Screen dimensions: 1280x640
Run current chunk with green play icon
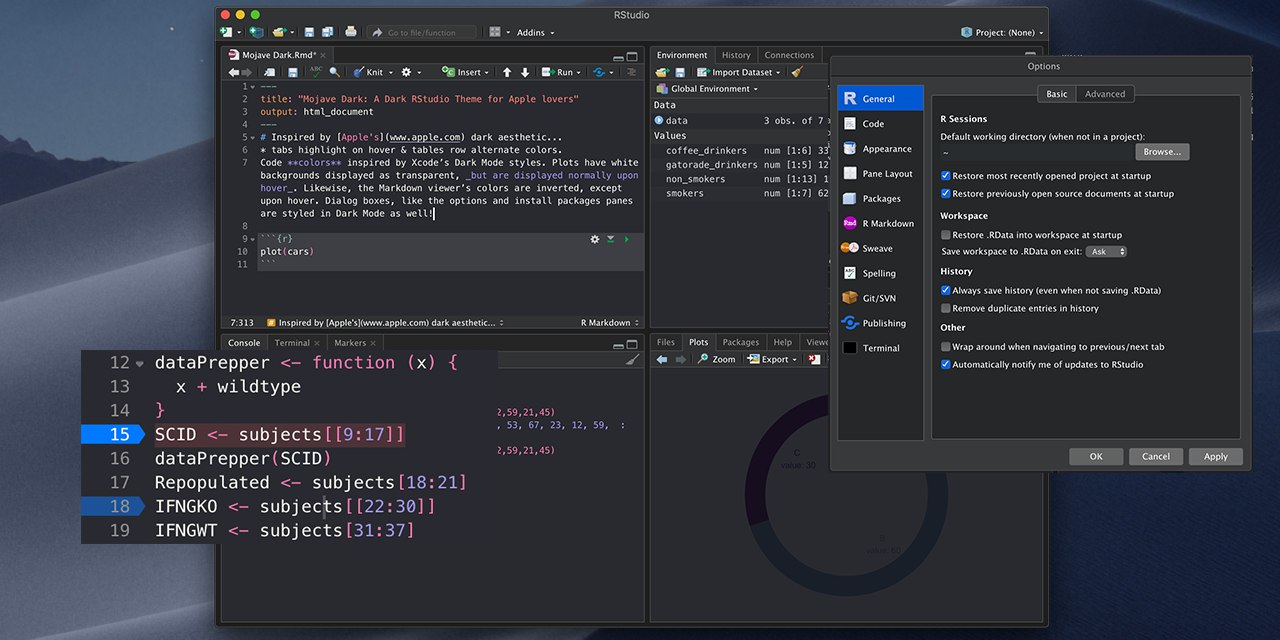click(627, 239)
